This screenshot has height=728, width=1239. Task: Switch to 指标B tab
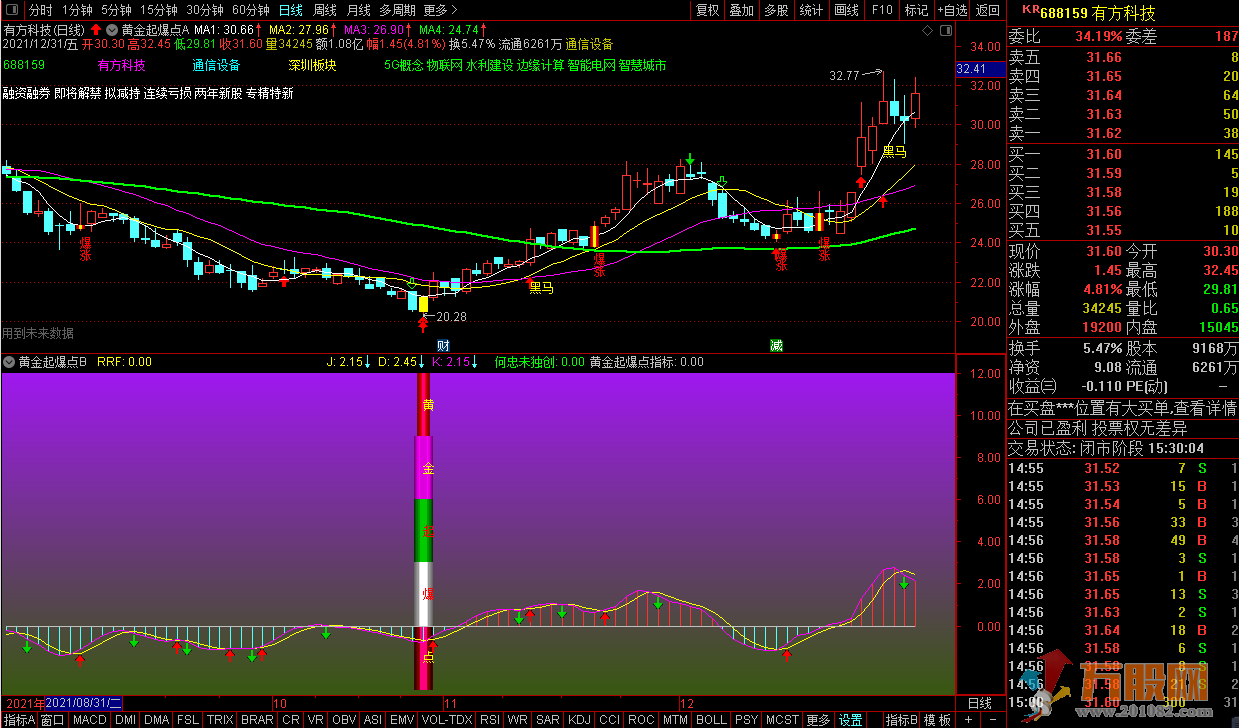click(902, 720)
